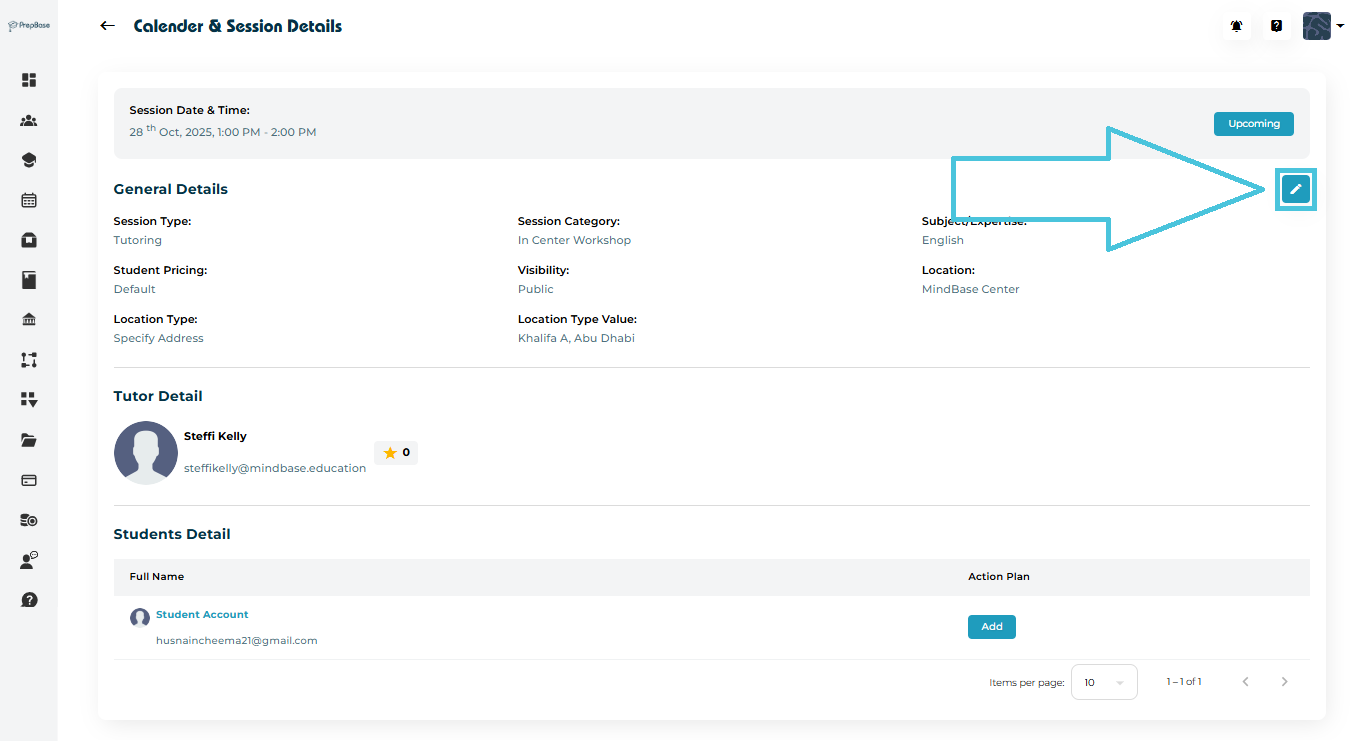Open the Student Account link
The height and width of the screenshot is (741, 1366).
pyautogui.click(x=202, y=615)
